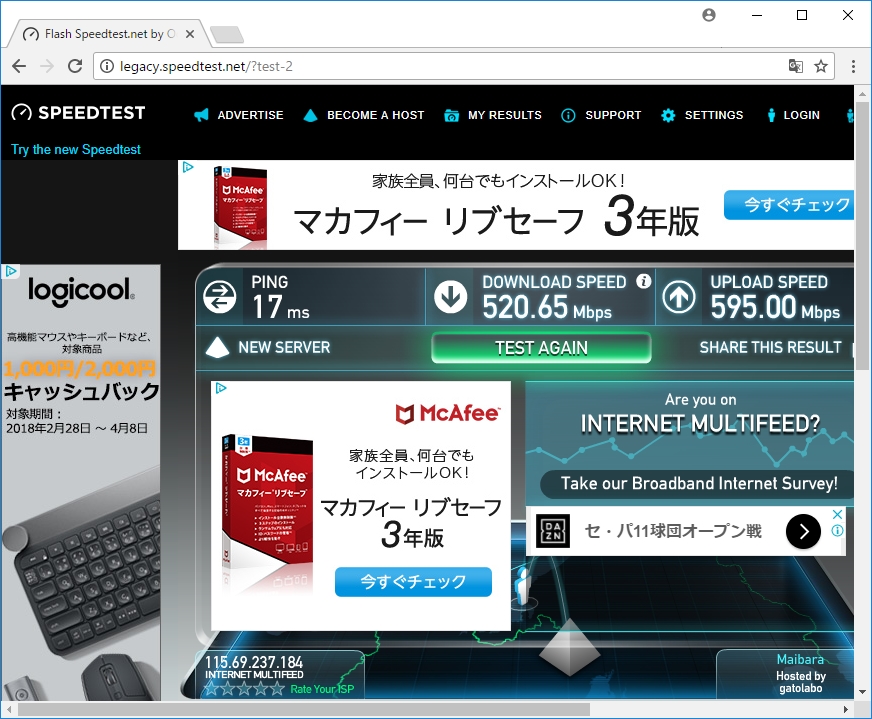
Task: Reload the Speedtest page
Action: point(75,66)
